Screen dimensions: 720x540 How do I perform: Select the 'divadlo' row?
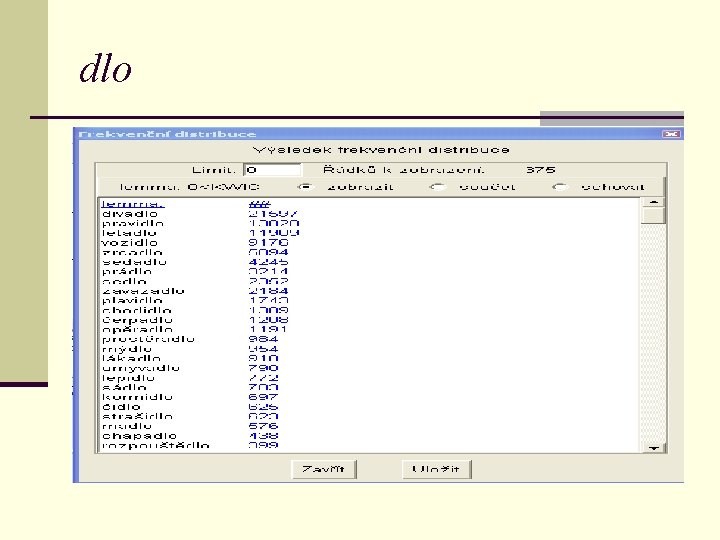click(x=200, y=214)
